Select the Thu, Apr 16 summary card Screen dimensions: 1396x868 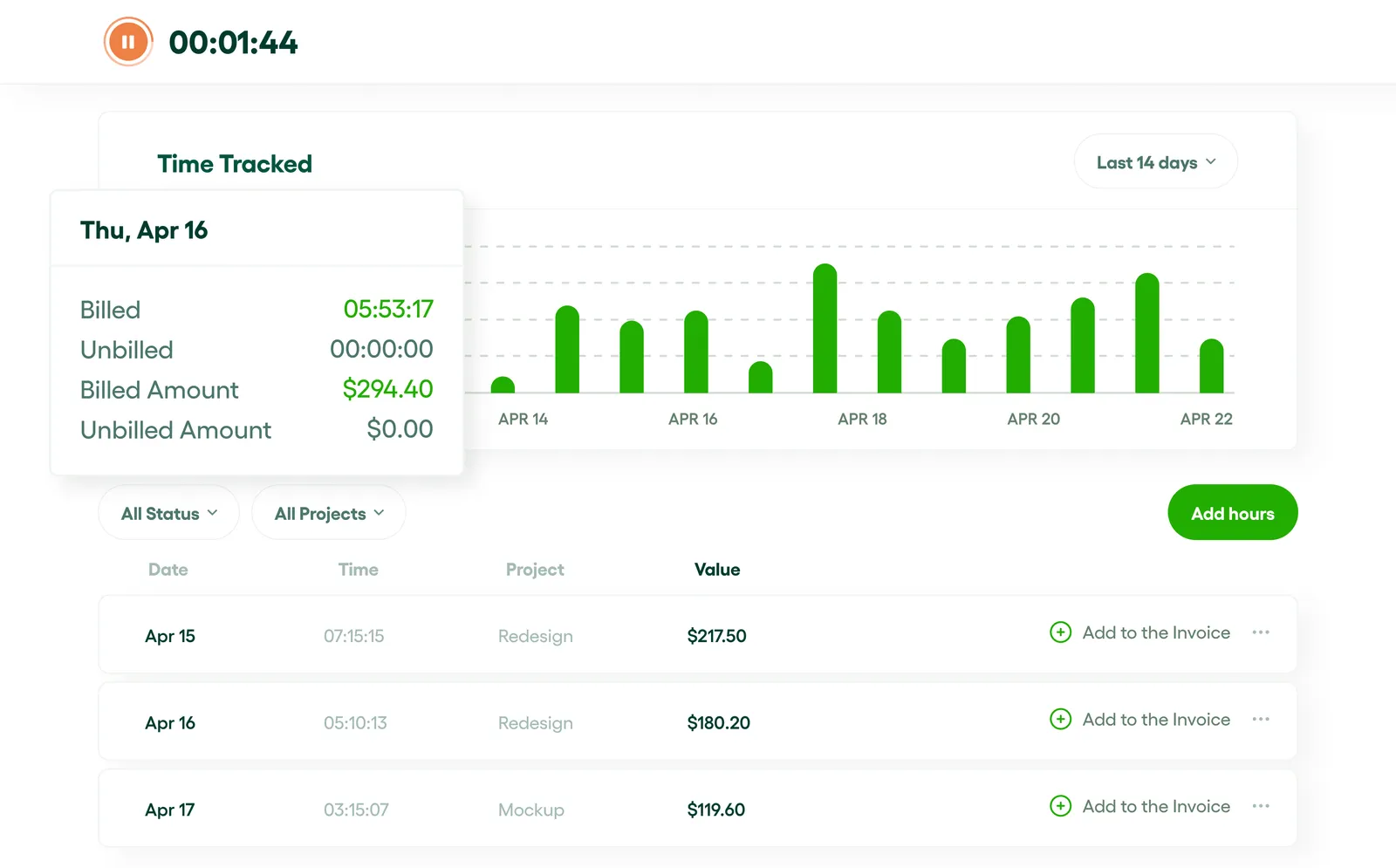(x=257, y=331)
